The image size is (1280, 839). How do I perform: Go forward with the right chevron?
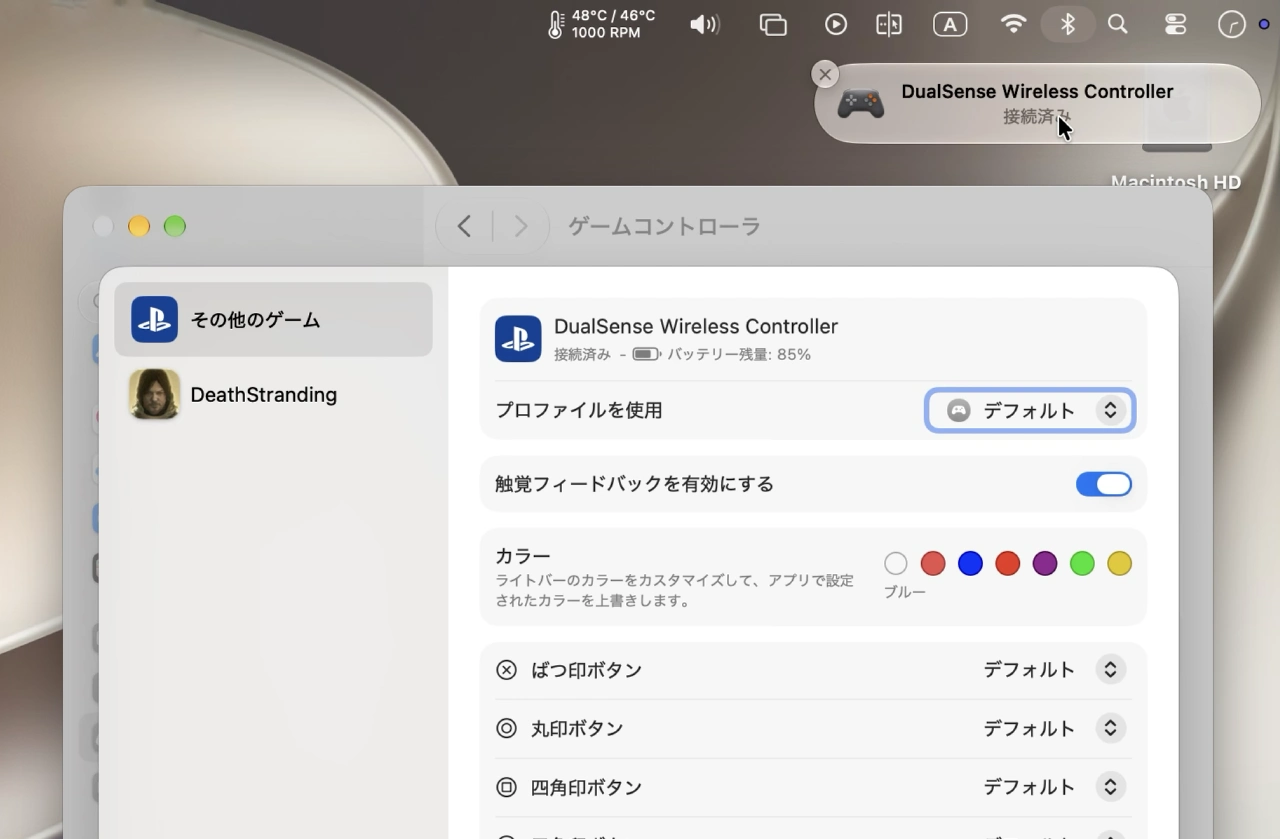pyautogui.click(x=520, y=227)
